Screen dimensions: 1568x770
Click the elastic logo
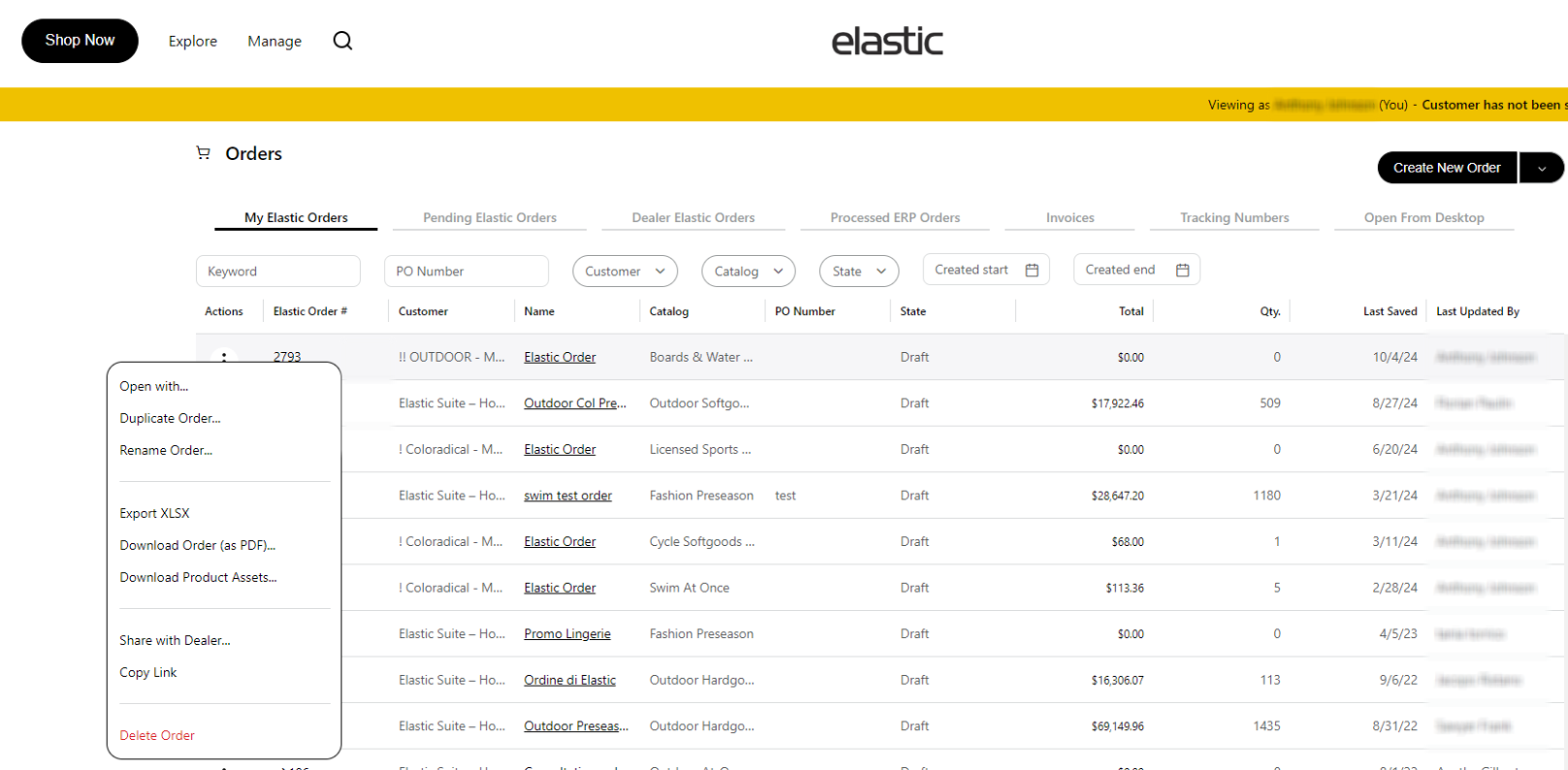pos(886,41)
